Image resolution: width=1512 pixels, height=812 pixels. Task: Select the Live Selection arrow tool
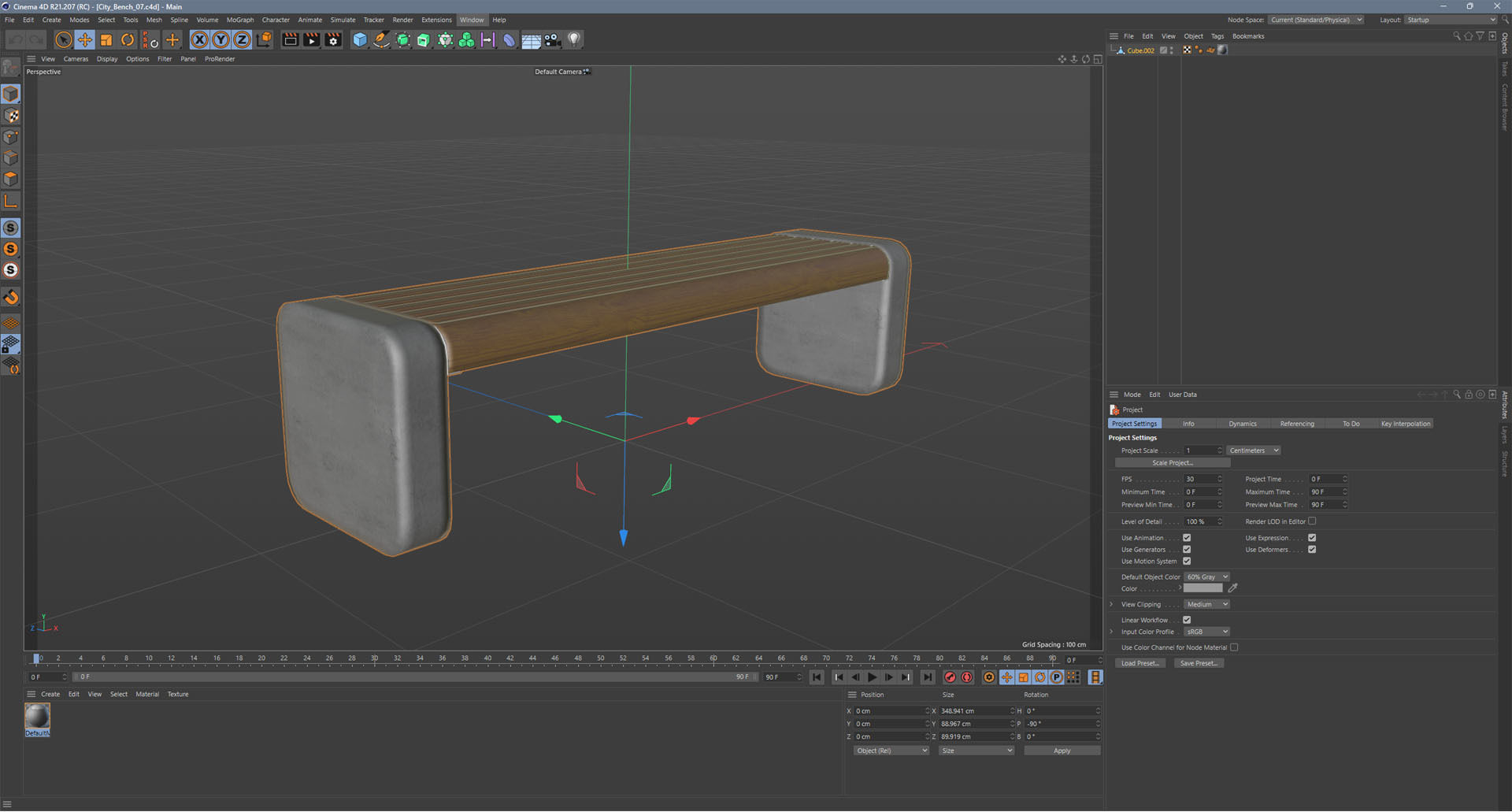(64, 39)
